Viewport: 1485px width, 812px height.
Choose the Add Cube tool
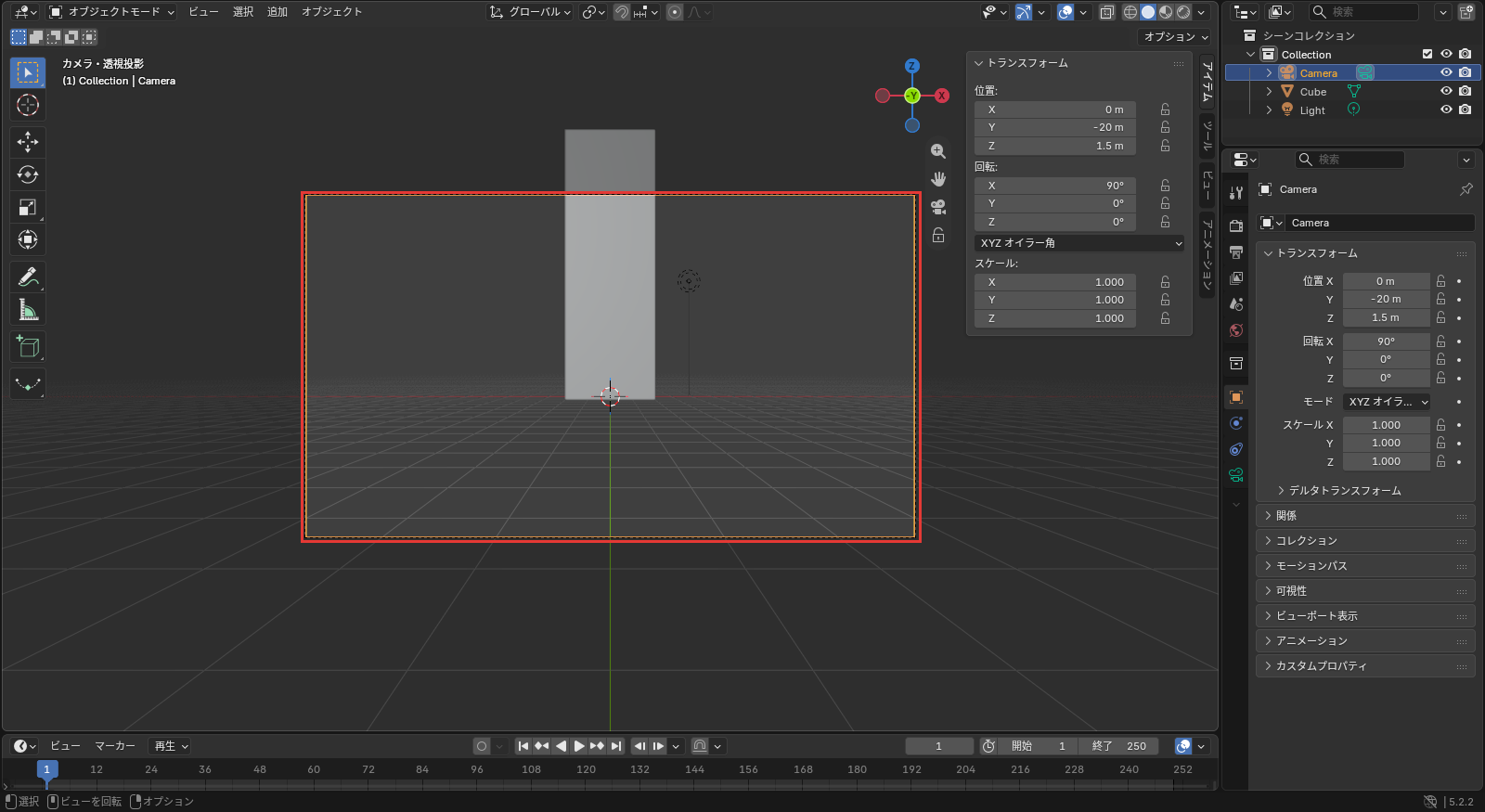(x=28, y=347)
